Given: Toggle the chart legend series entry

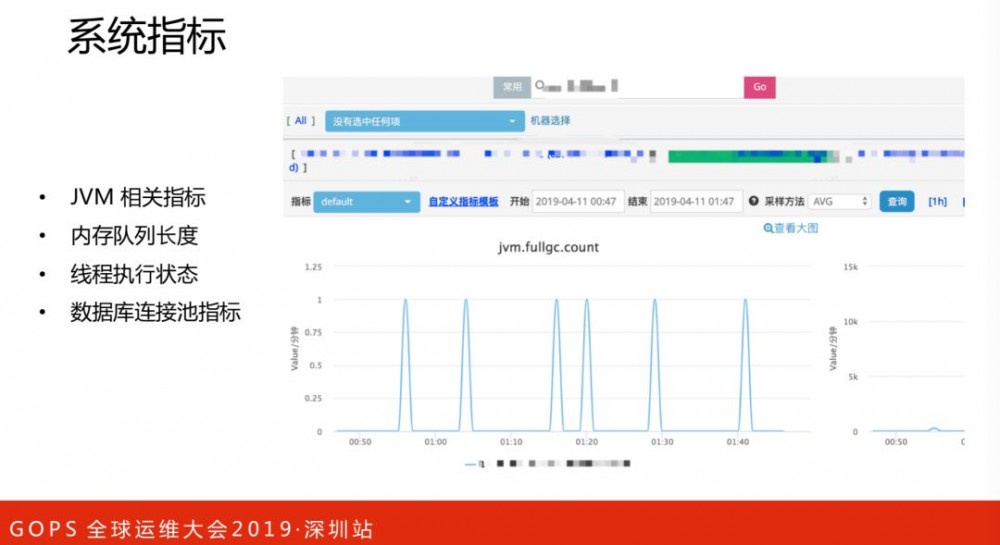Looking at the screenshot, I should pos(547,464).
